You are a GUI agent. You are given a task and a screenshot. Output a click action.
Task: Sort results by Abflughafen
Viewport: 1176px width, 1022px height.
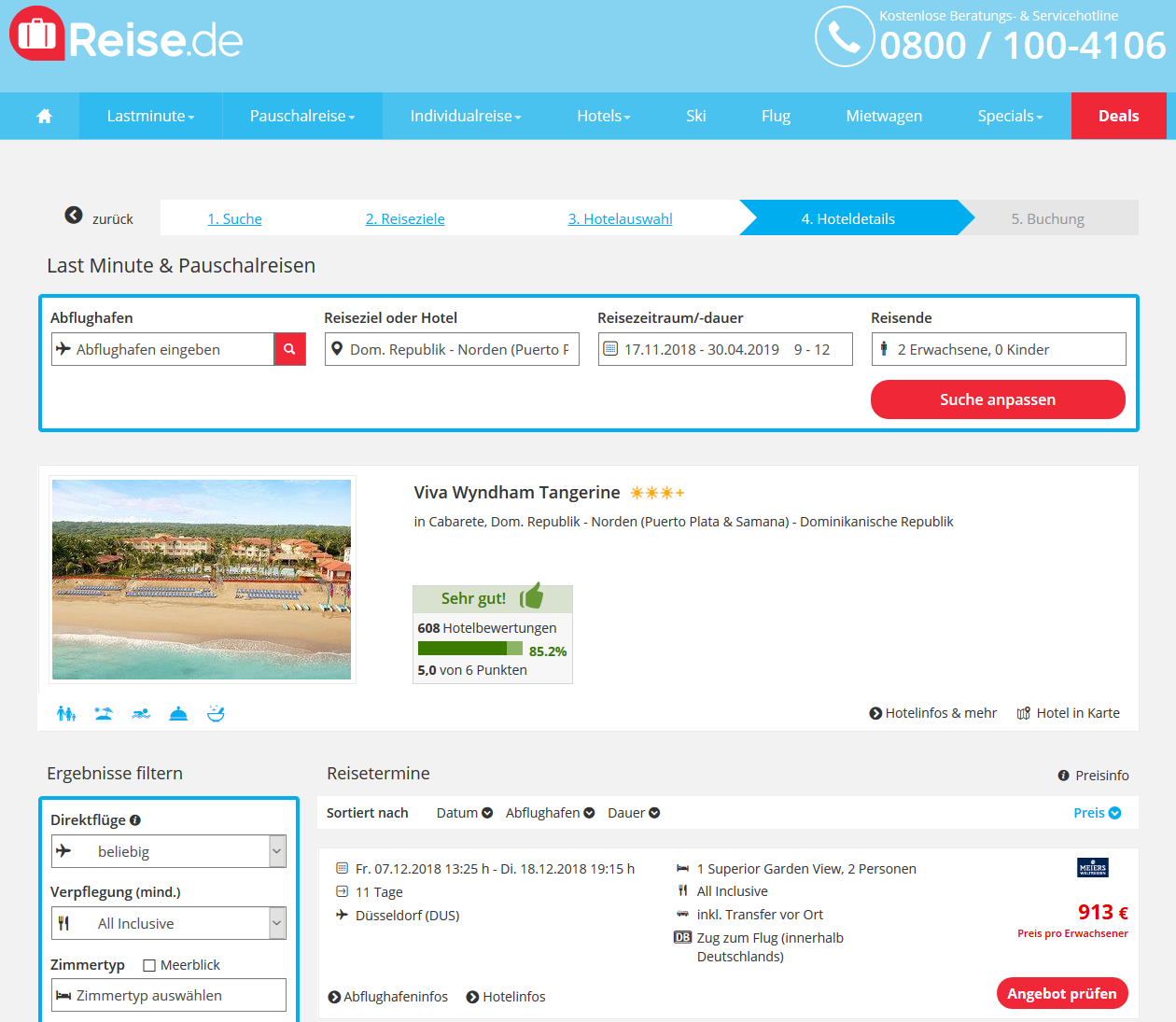click(550, 813)
